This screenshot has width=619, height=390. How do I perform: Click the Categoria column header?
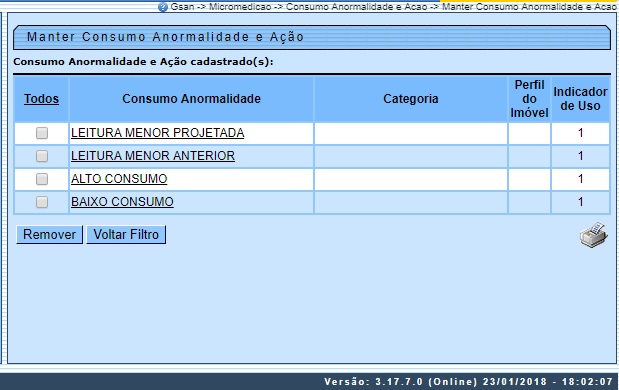click(411, 99)
